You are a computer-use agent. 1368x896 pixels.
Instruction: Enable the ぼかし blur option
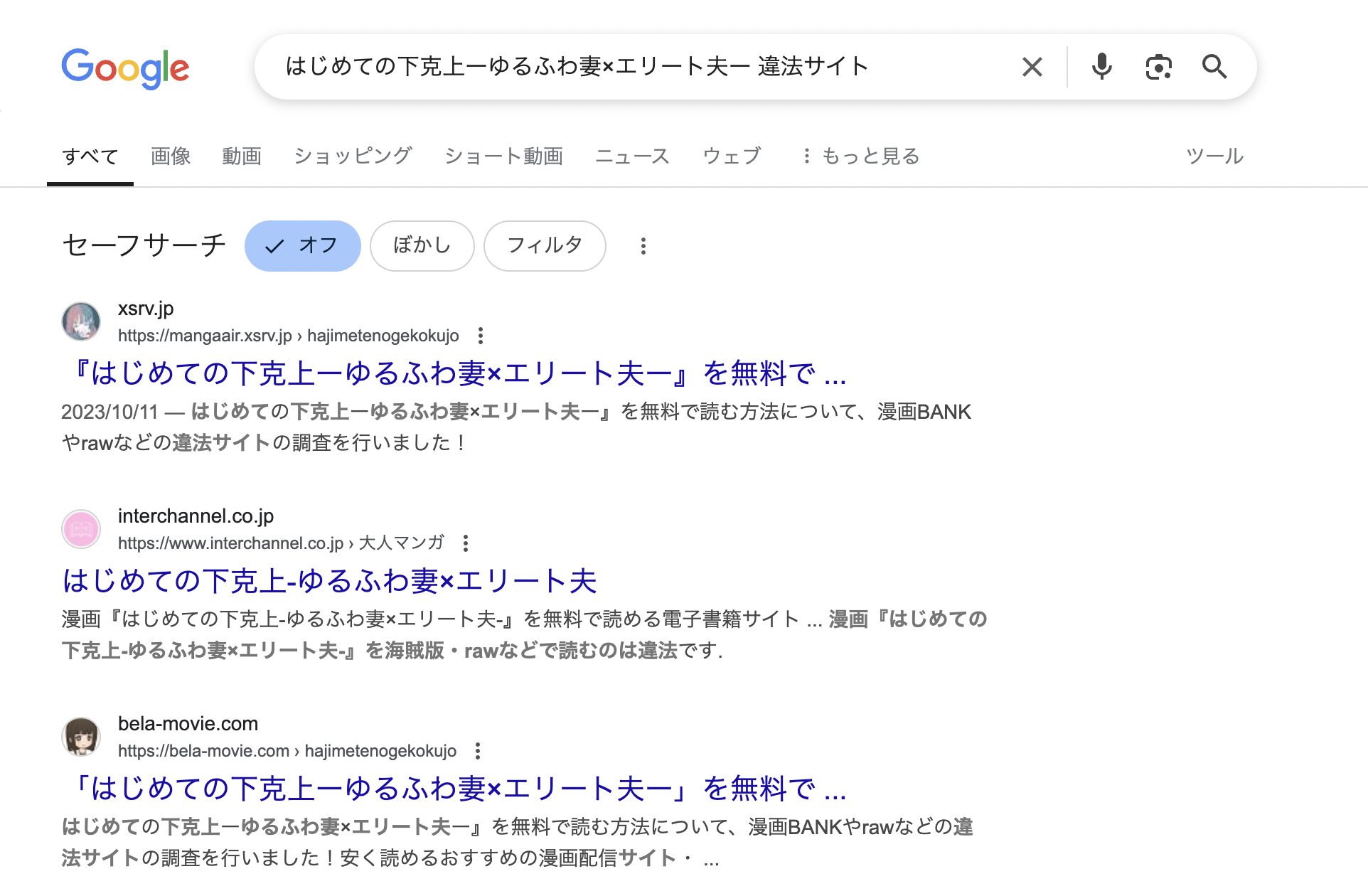coord(422,245)
